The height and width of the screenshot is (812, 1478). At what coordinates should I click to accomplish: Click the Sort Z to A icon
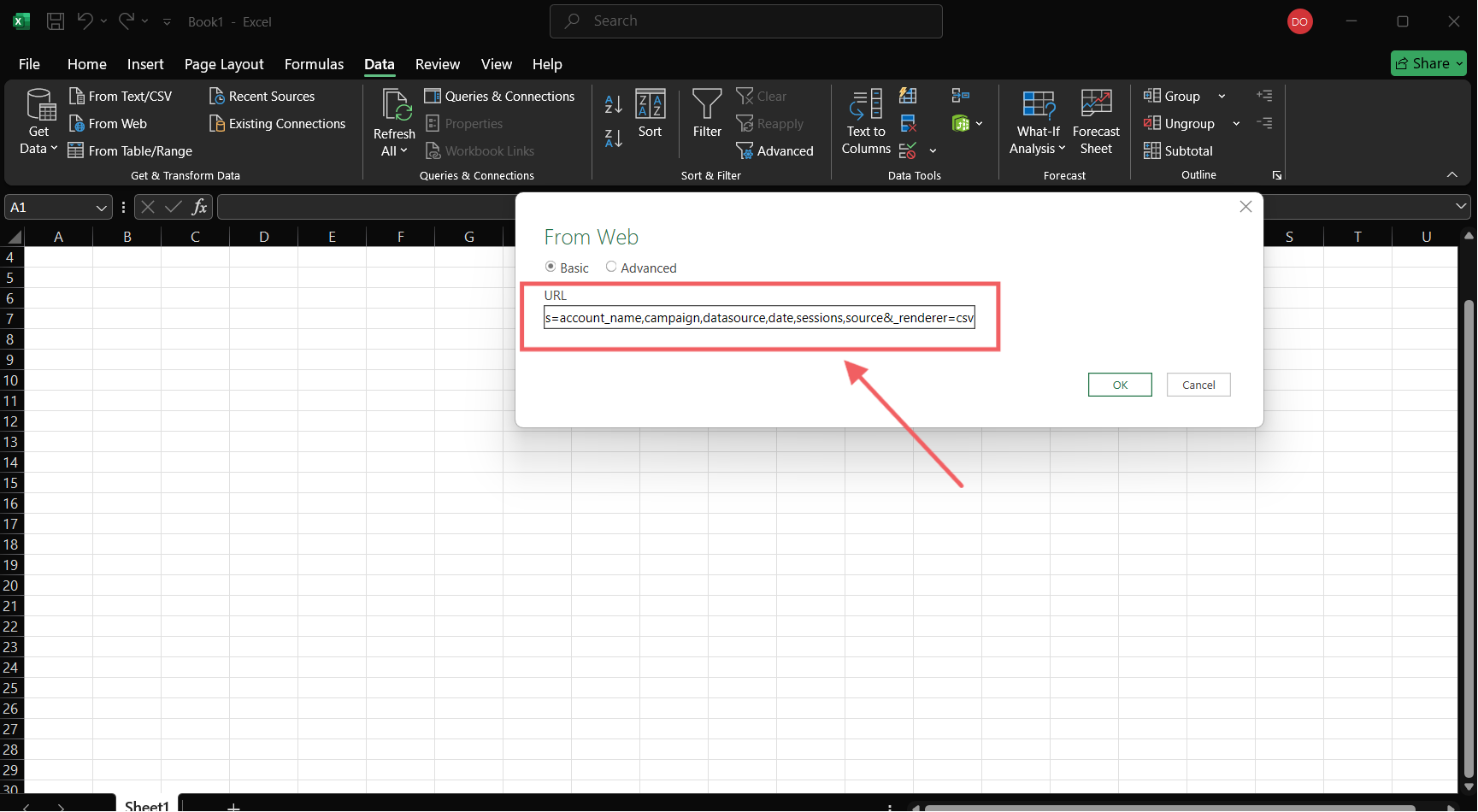pyautogui.click(x=613, y=138)
